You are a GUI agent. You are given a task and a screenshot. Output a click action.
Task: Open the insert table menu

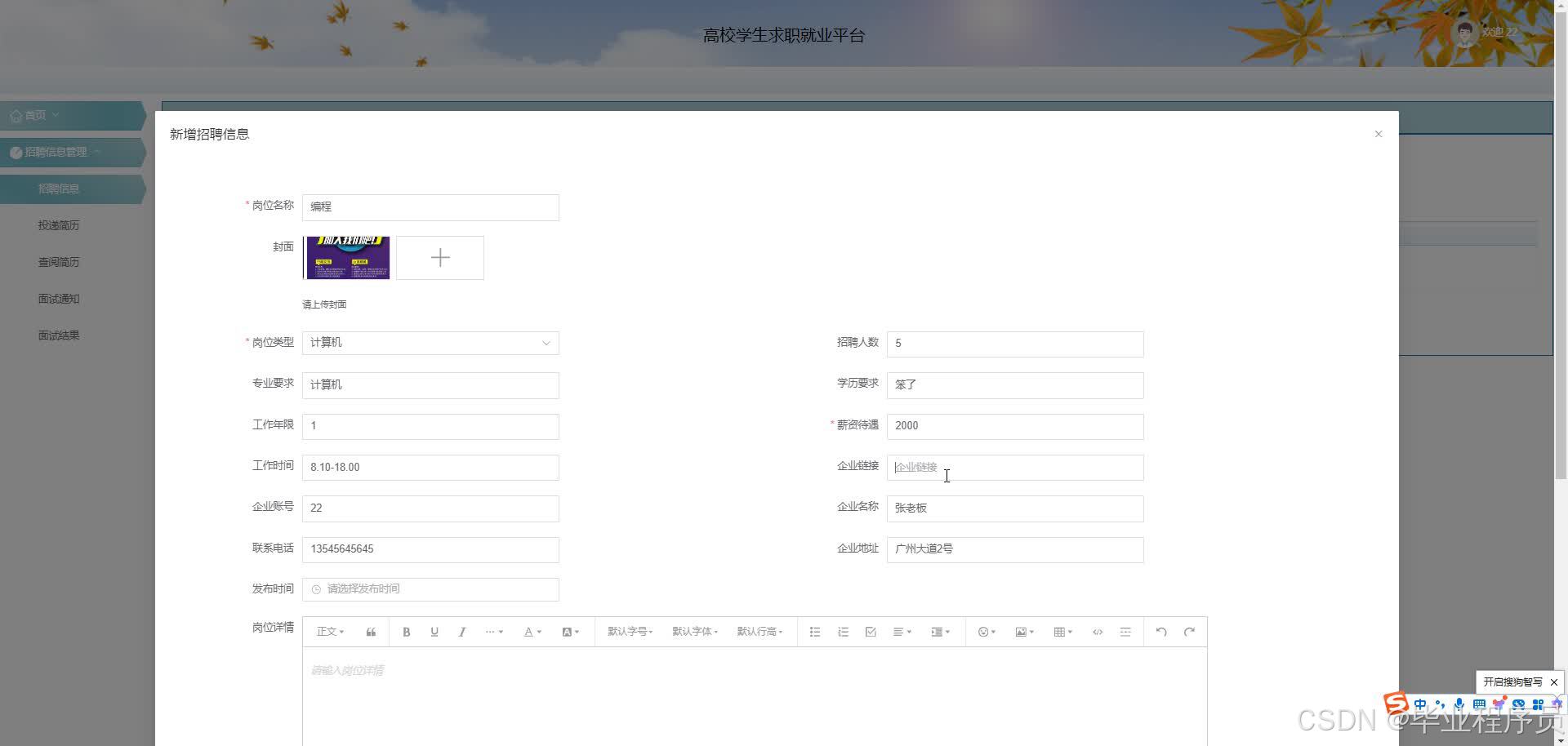tap(1062, 632)
